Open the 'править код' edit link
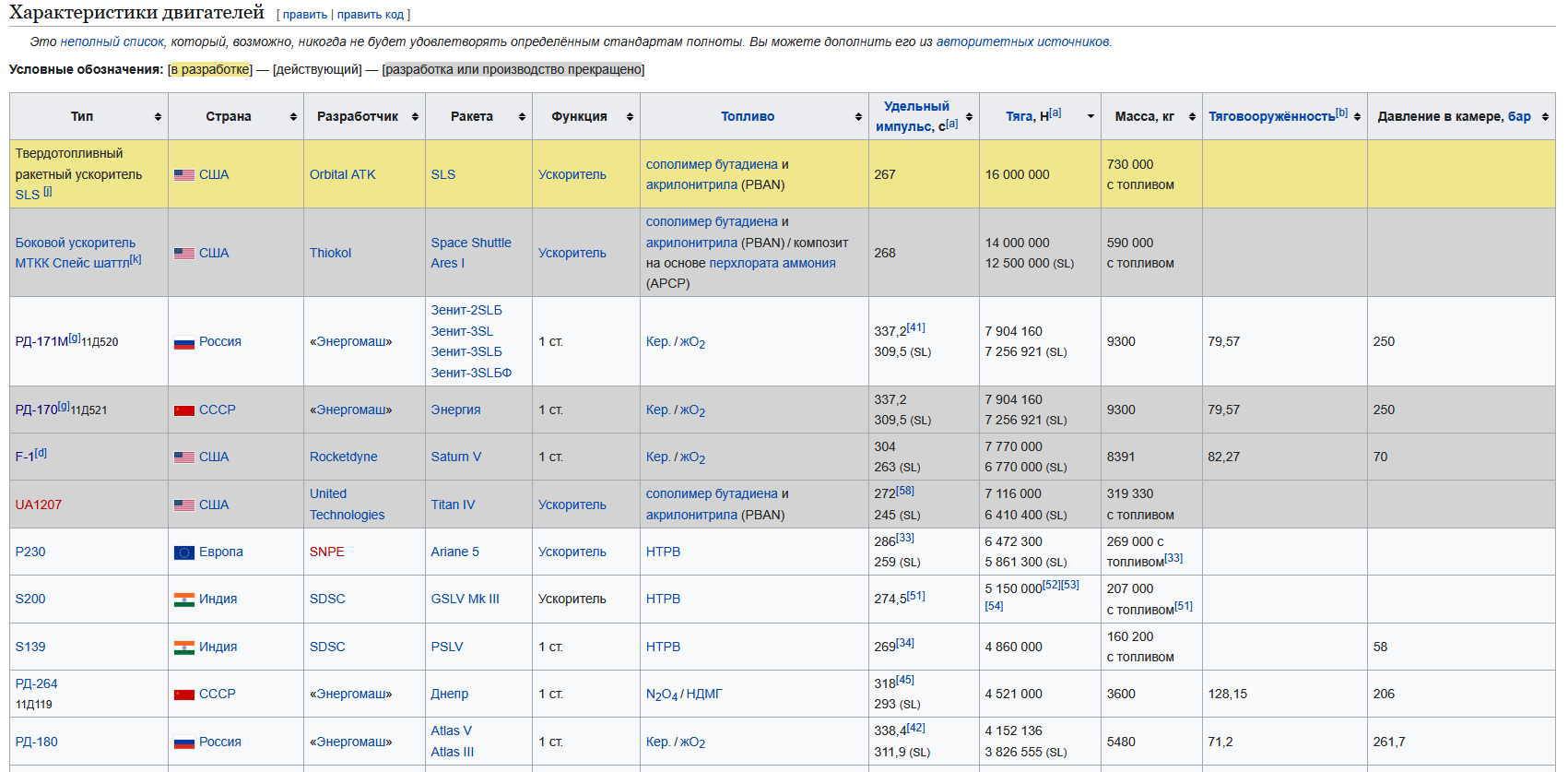The image size is (1568, 772). tap(370, 15)
